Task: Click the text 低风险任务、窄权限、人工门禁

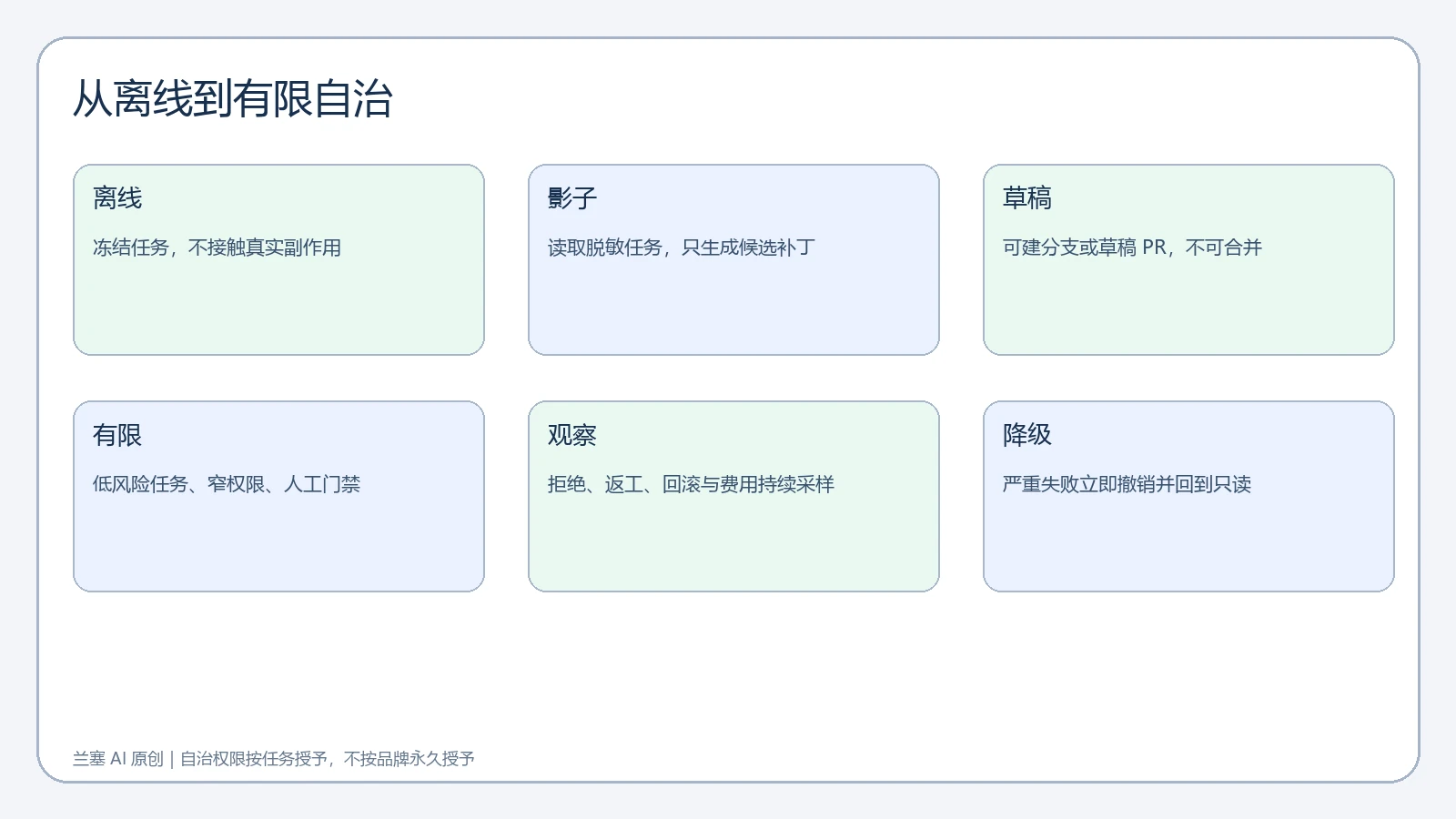Action: click(x=227, y=484)
